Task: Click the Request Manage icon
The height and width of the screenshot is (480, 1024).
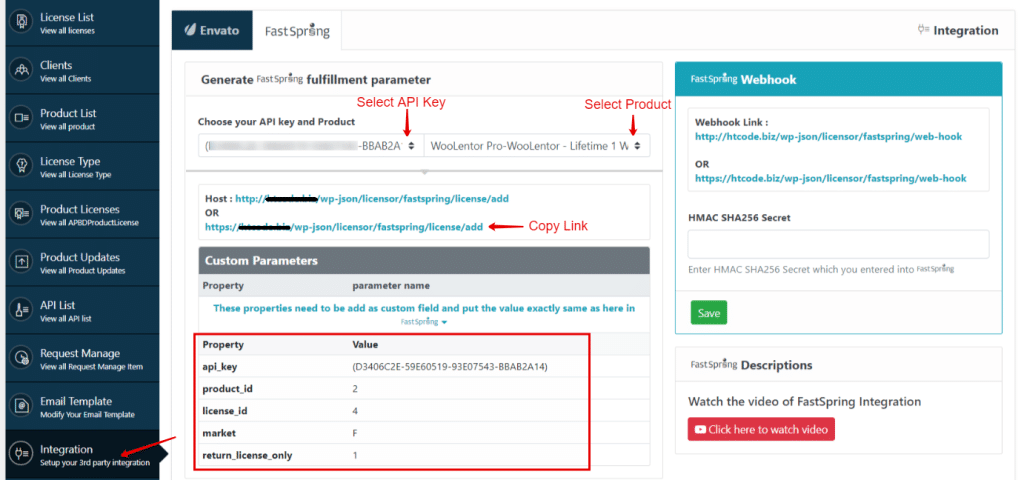Action: (20, 358)
